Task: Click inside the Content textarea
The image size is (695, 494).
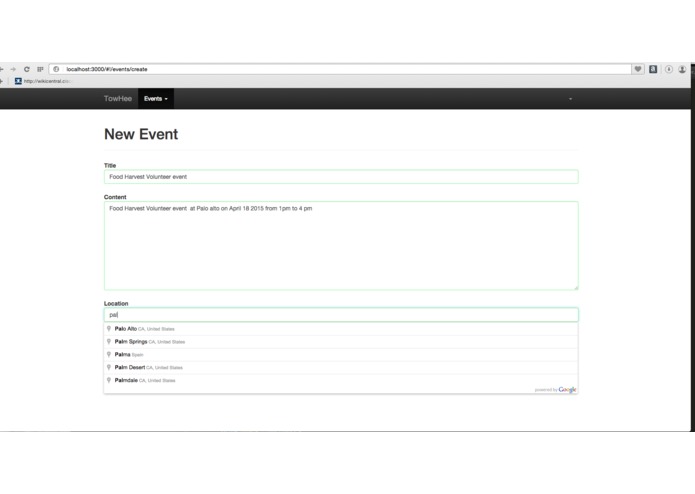Action: (341, 246)
